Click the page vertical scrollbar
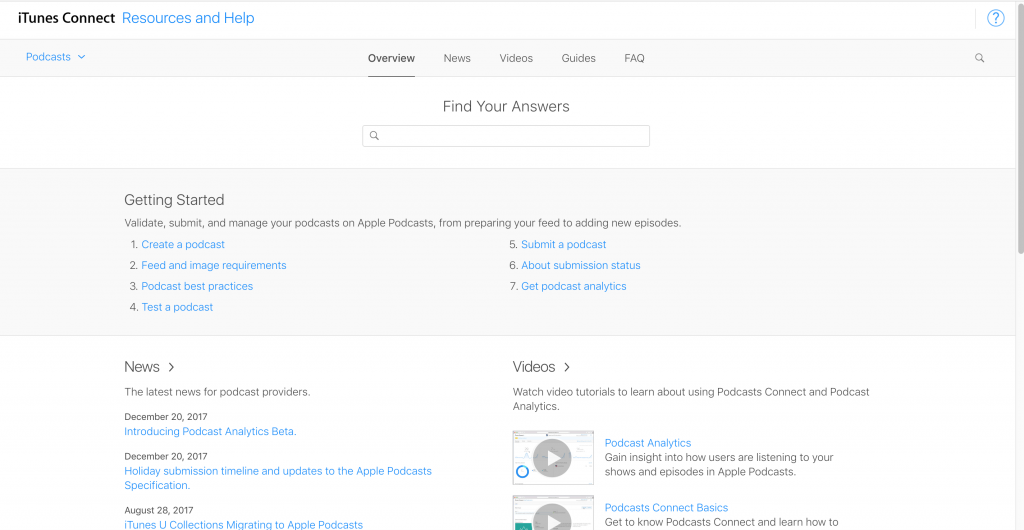 [1019, 127]
